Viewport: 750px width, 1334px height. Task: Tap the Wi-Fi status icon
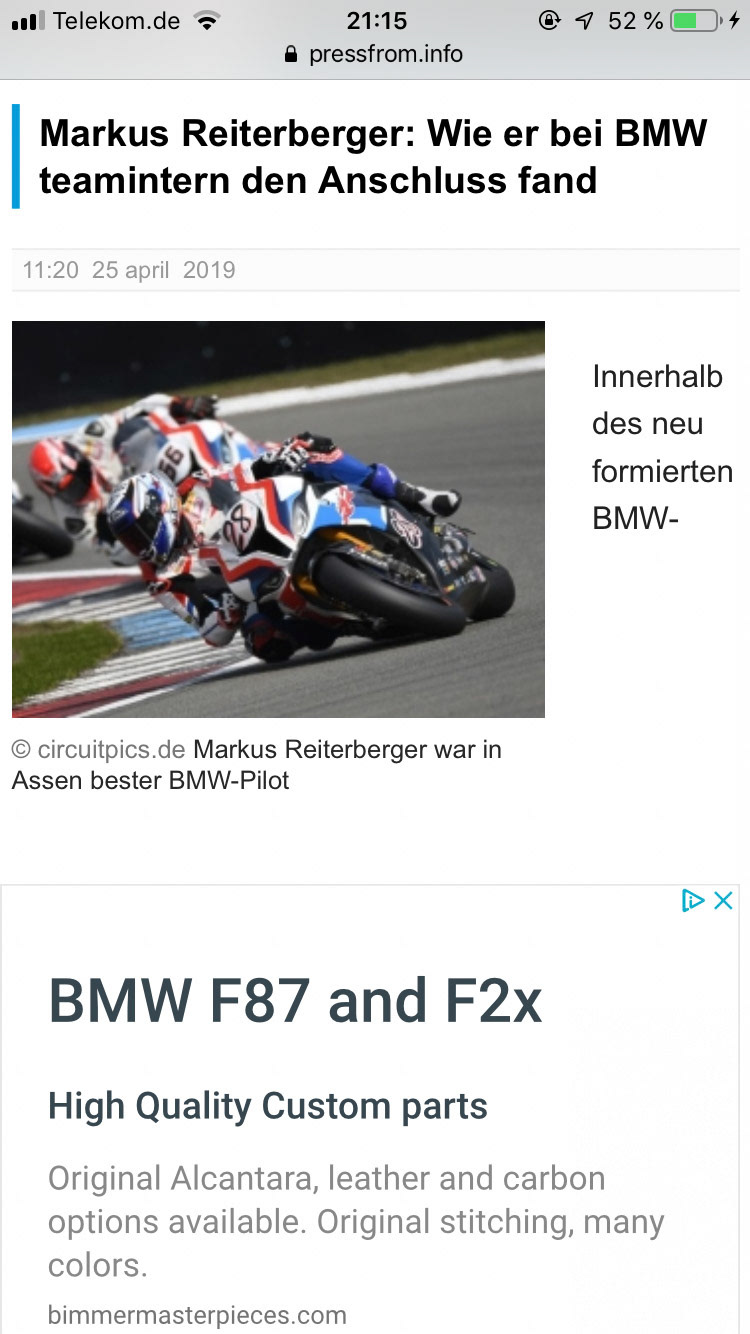point(207,21)
